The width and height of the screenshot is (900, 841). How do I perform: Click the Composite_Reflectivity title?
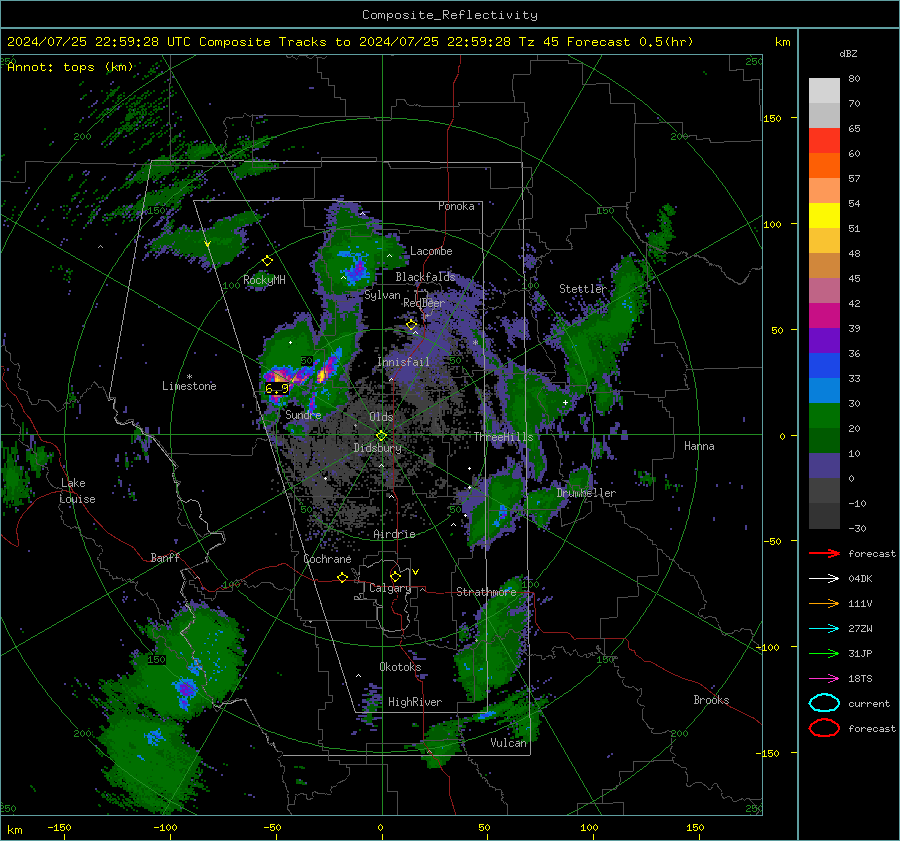(449, 15)
